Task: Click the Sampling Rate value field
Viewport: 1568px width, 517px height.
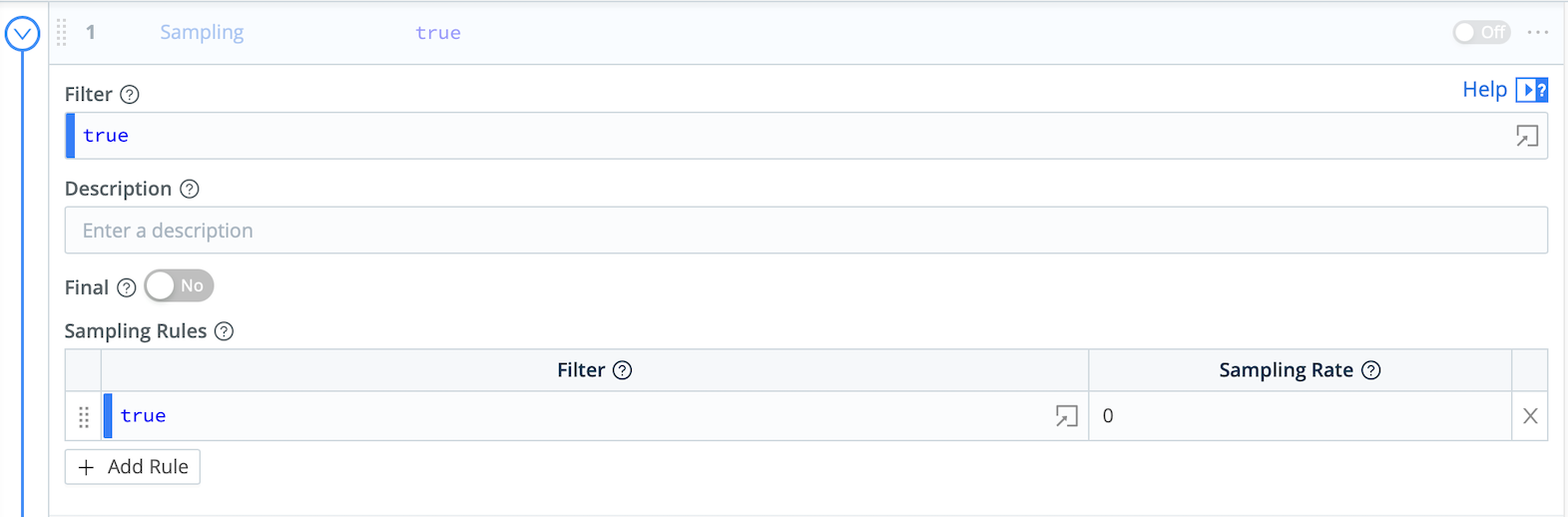Action: tap(1298, 416)
